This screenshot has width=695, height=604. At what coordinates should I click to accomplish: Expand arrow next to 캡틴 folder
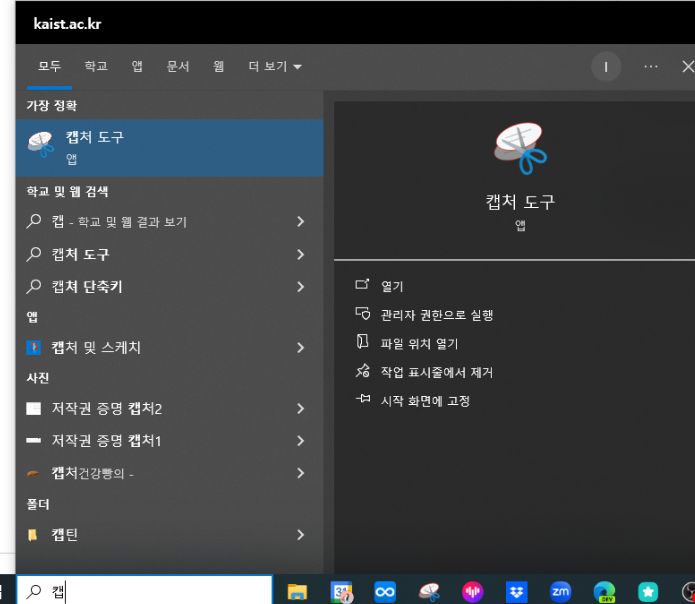pos(301,535)
